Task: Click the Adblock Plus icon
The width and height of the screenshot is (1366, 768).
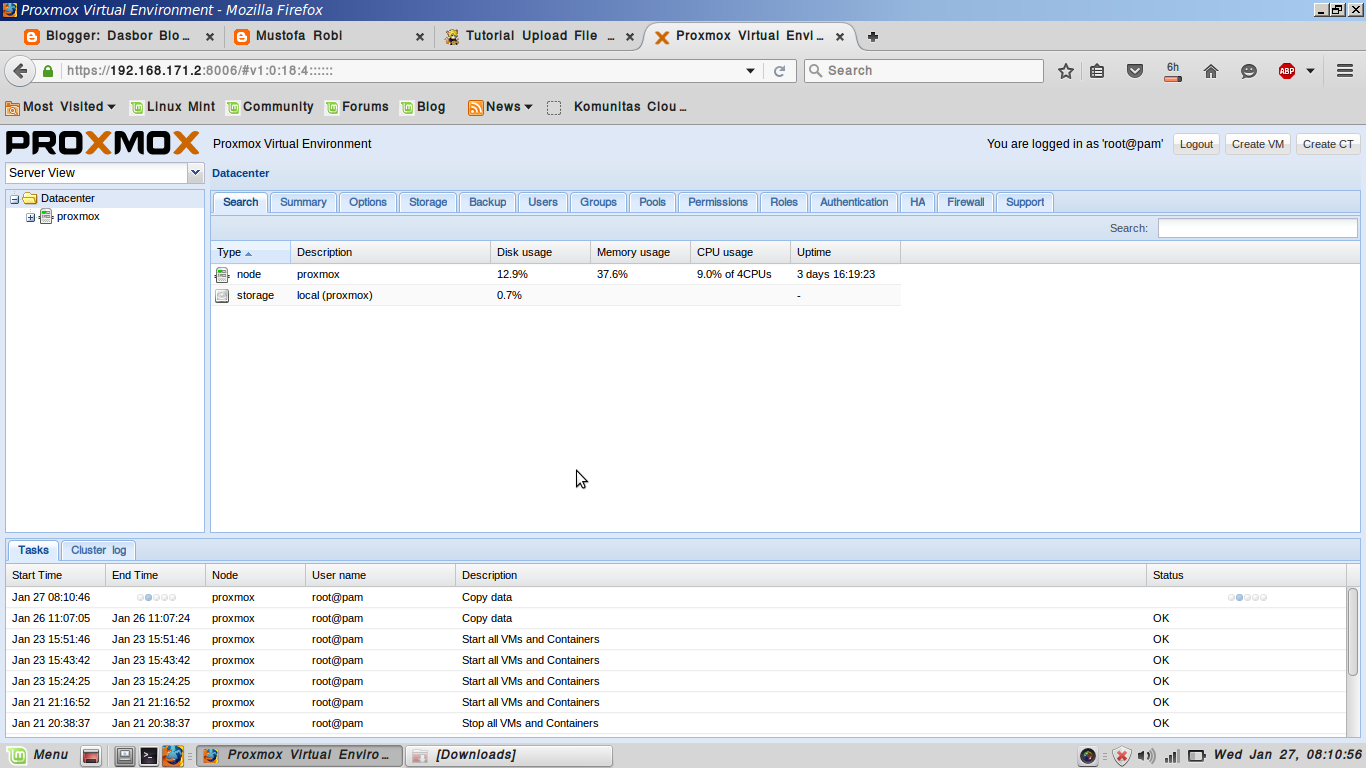Action: tap(1287, 71)
